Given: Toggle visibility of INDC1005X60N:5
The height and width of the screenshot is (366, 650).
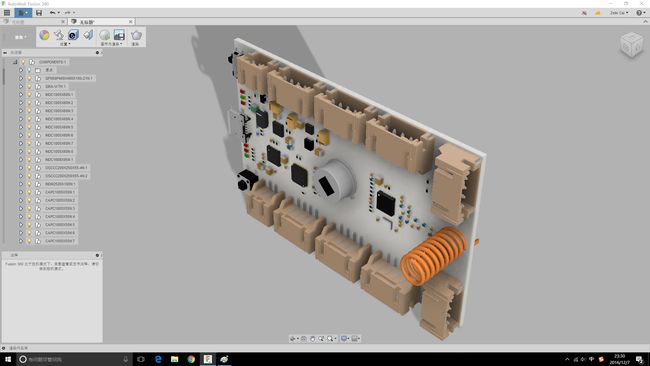Looking at the screenshot, I should [x=29, y=127].
